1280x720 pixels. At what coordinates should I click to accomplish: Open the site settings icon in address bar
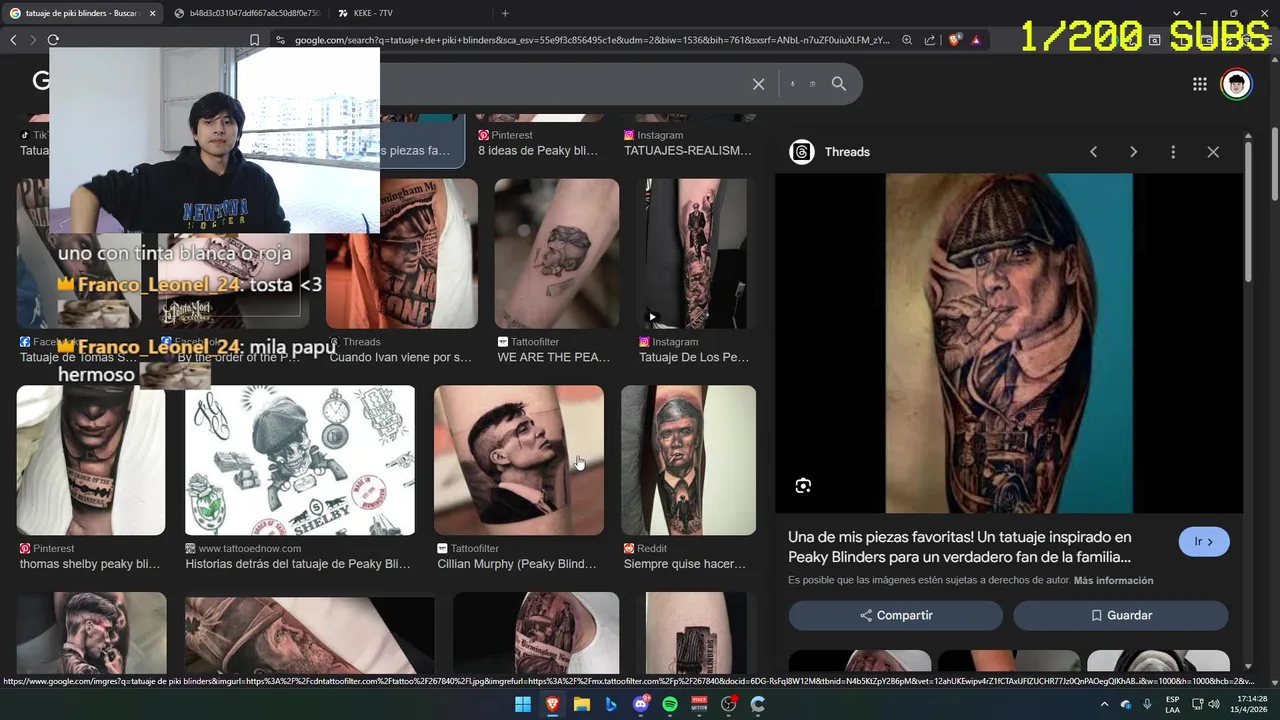pos(280,40)
